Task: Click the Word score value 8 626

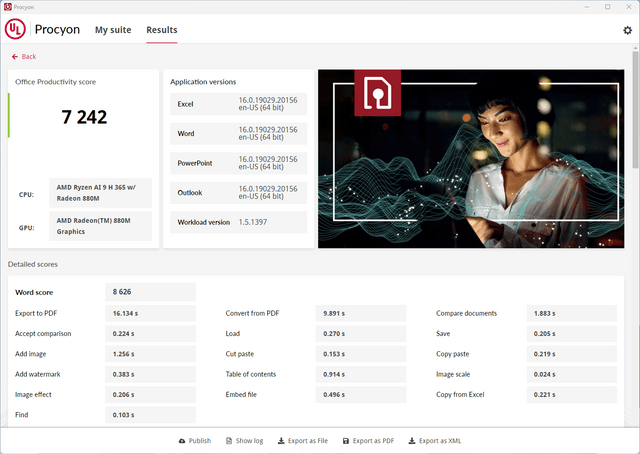Action: (x=151, y=292)
